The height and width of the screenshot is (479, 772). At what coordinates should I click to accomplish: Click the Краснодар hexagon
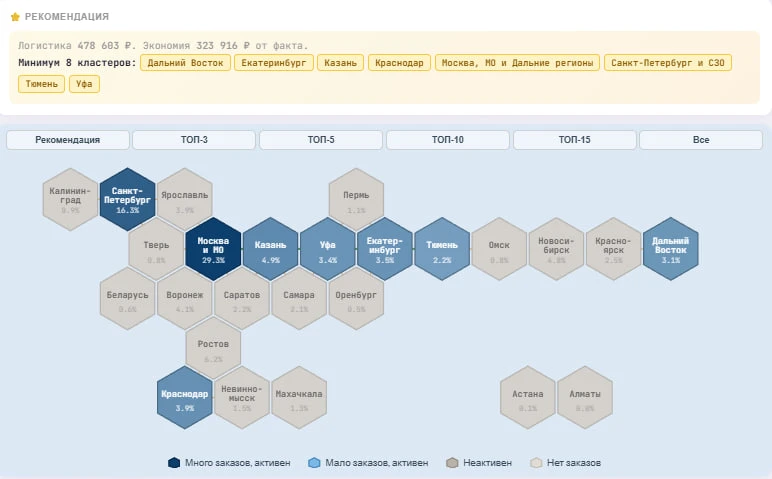[185, 397]
